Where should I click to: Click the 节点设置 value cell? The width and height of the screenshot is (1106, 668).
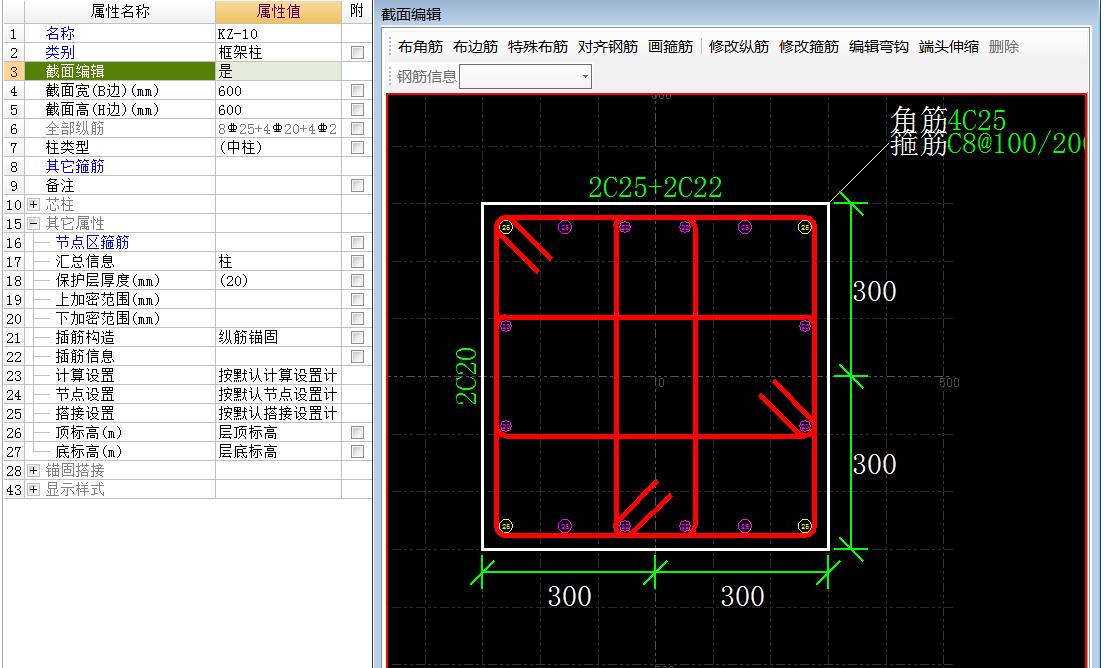tap(279, 394)
